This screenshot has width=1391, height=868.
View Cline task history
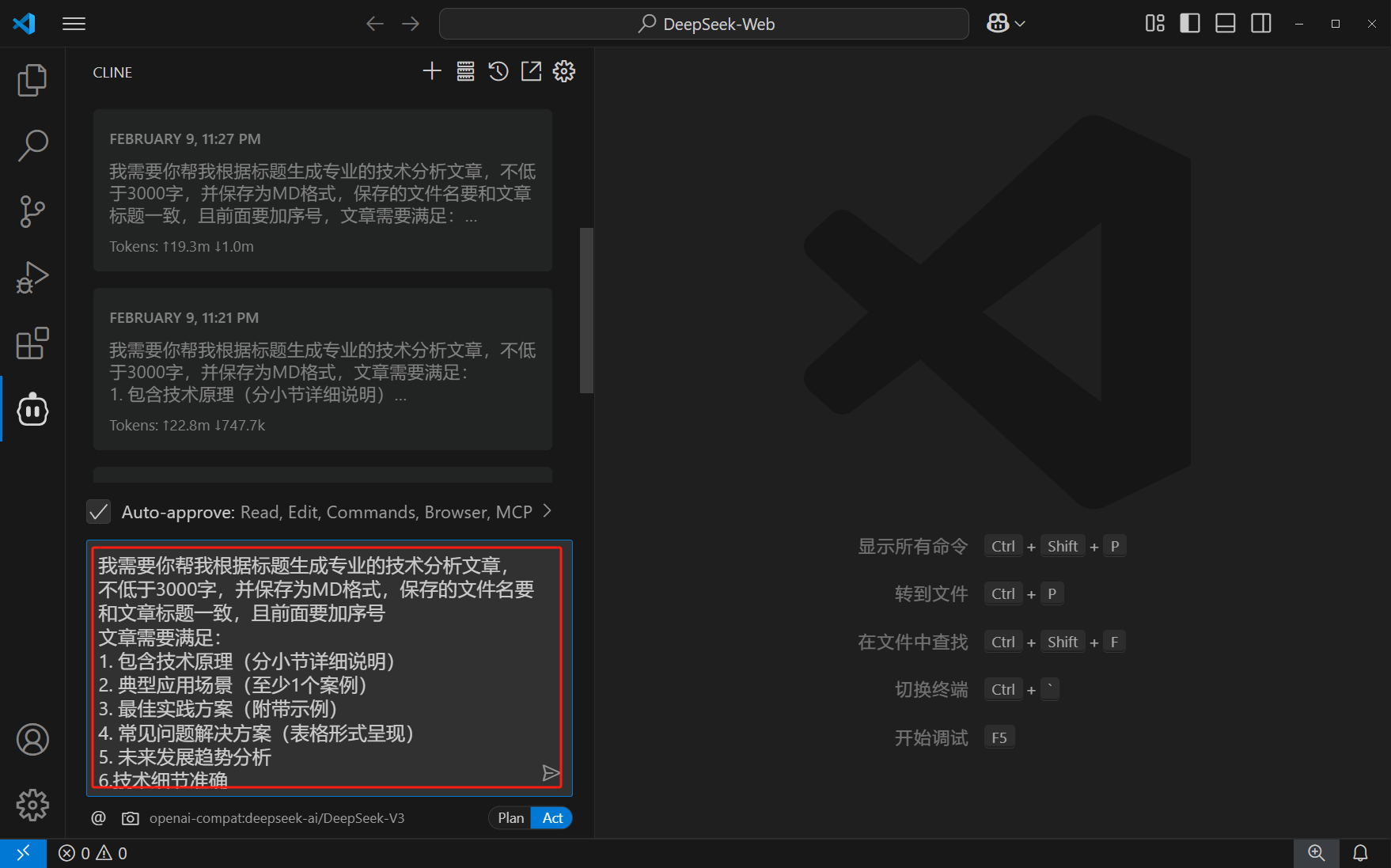tap(498, 71)
